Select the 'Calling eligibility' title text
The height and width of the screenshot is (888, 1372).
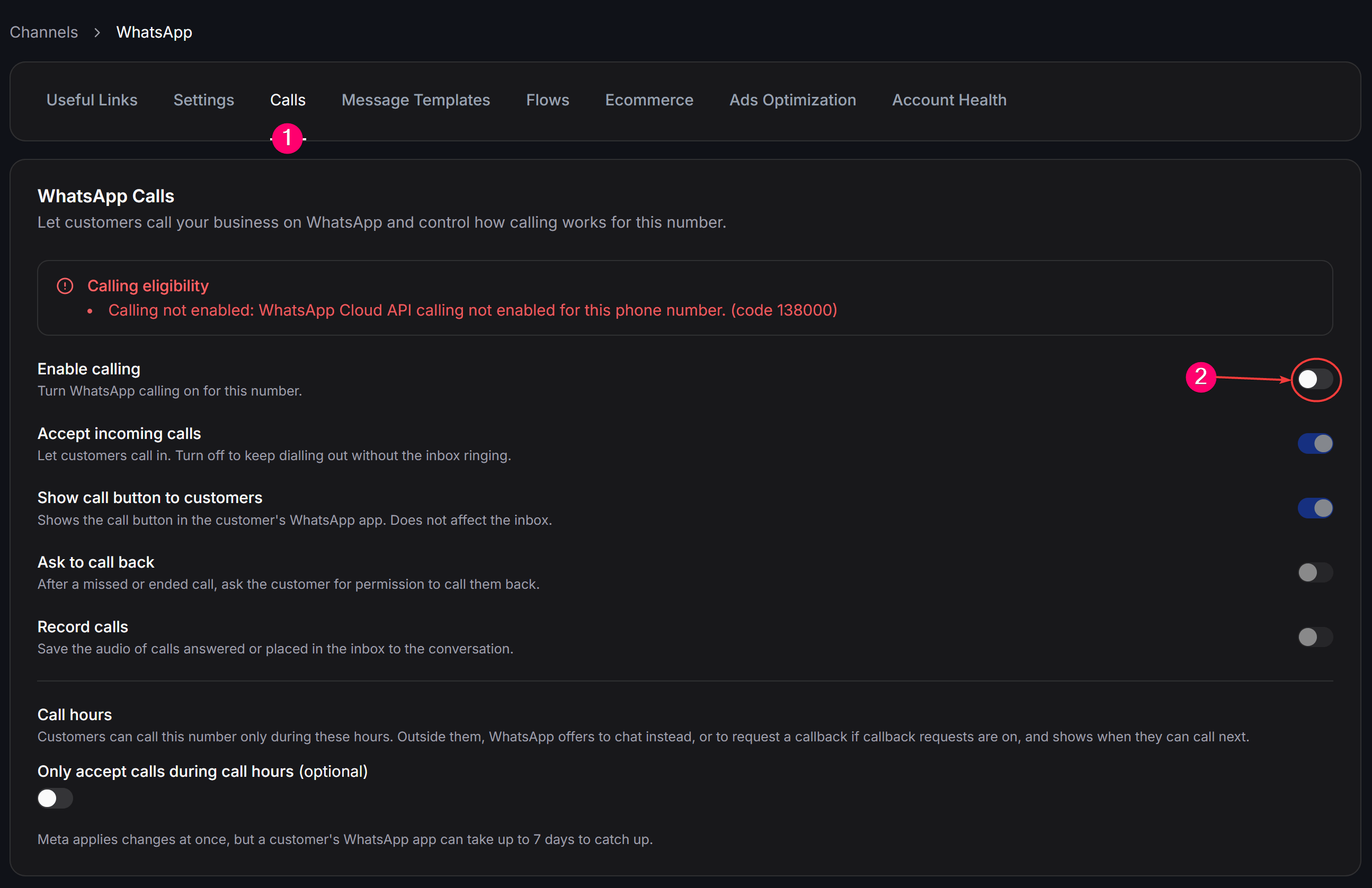click(148, 286)
